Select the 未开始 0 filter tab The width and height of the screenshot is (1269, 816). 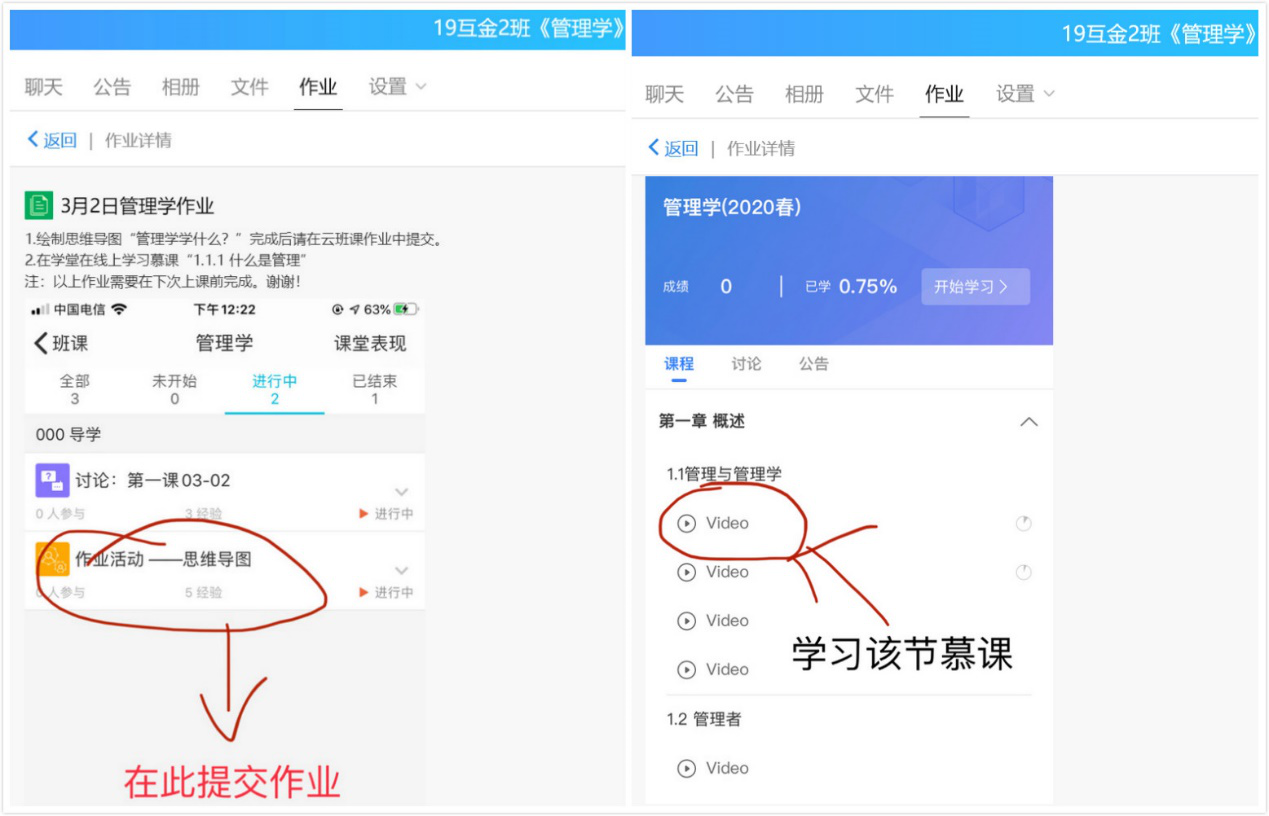tap(174, 389)
